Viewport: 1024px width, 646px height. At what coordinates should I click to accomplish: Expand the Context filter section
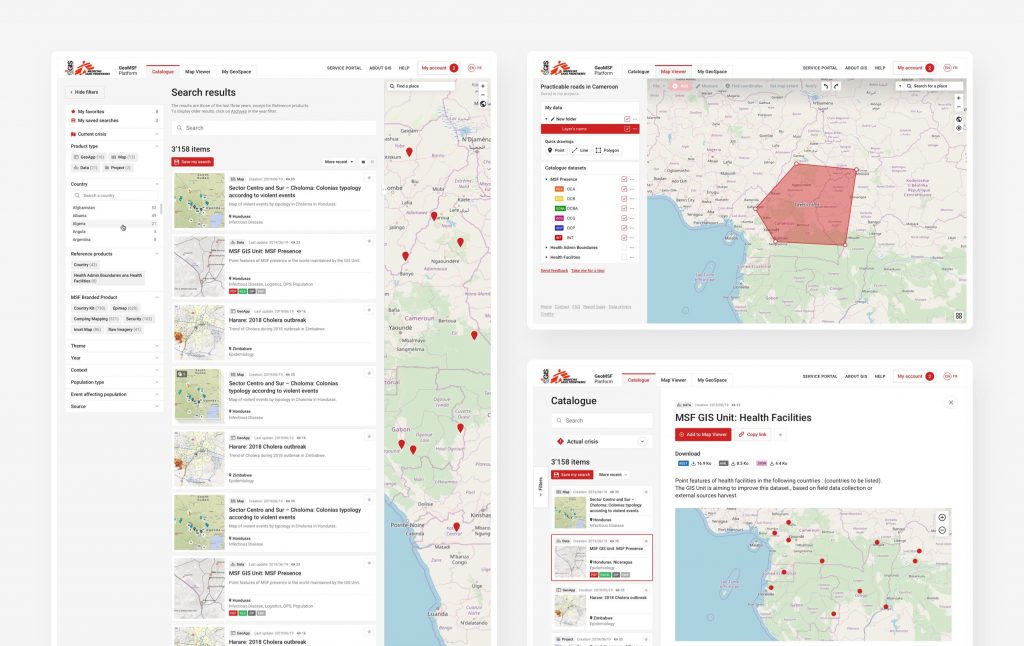(x=114, y=370)
